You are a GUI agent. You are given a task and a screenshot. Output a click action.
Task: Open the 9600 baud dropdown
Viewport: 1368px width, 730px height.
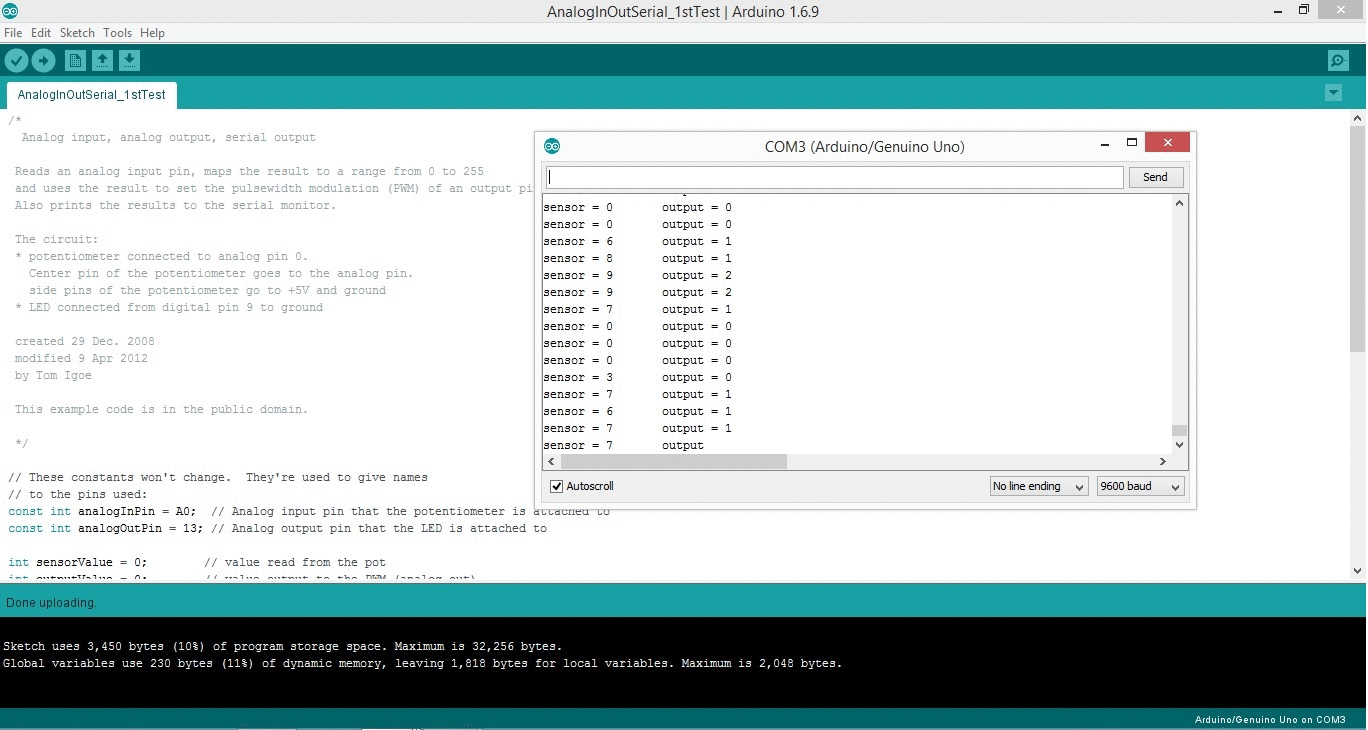tap(1140, 486)
